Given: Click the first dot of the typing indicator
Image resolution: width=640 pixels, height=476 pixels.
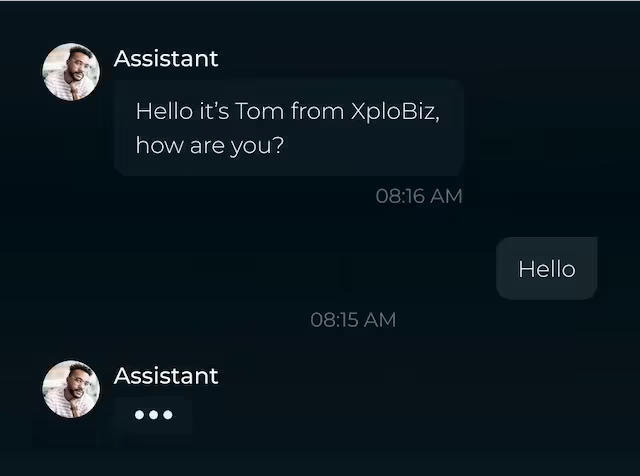Looking at the screenshot, I should point(140,415).
